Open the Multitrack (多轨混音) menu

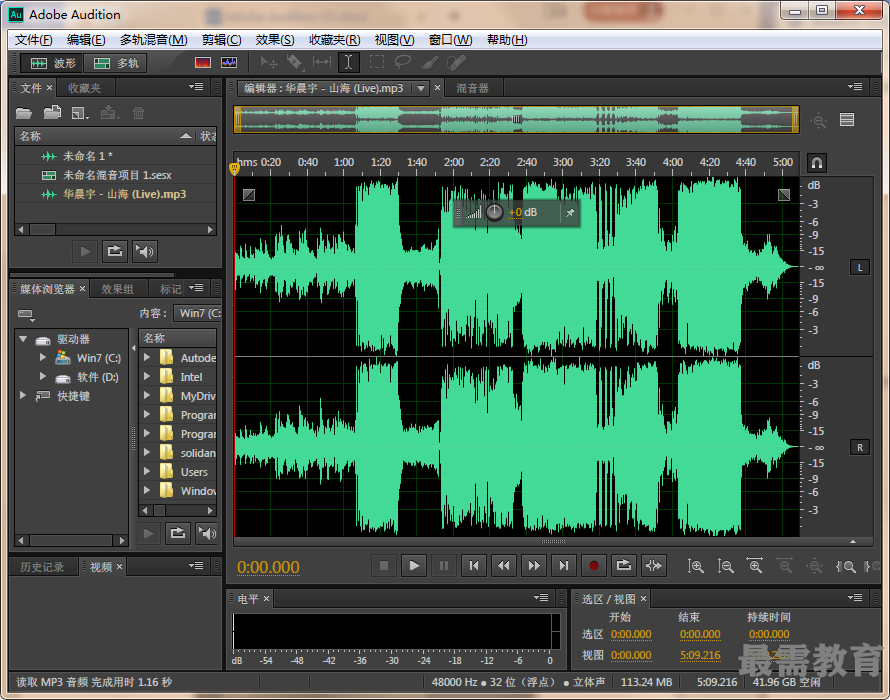tap(153, 40)
